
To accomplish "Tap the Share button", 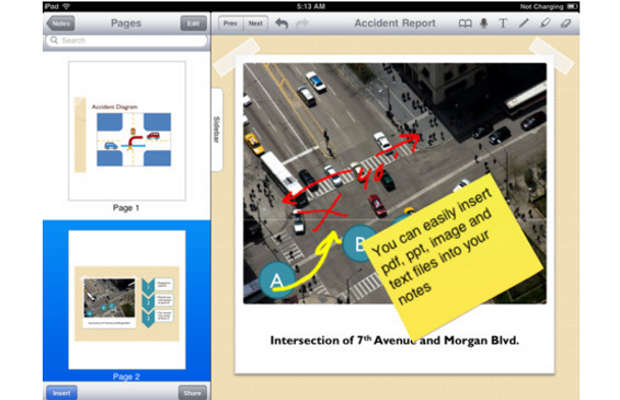I will (193, 393).
